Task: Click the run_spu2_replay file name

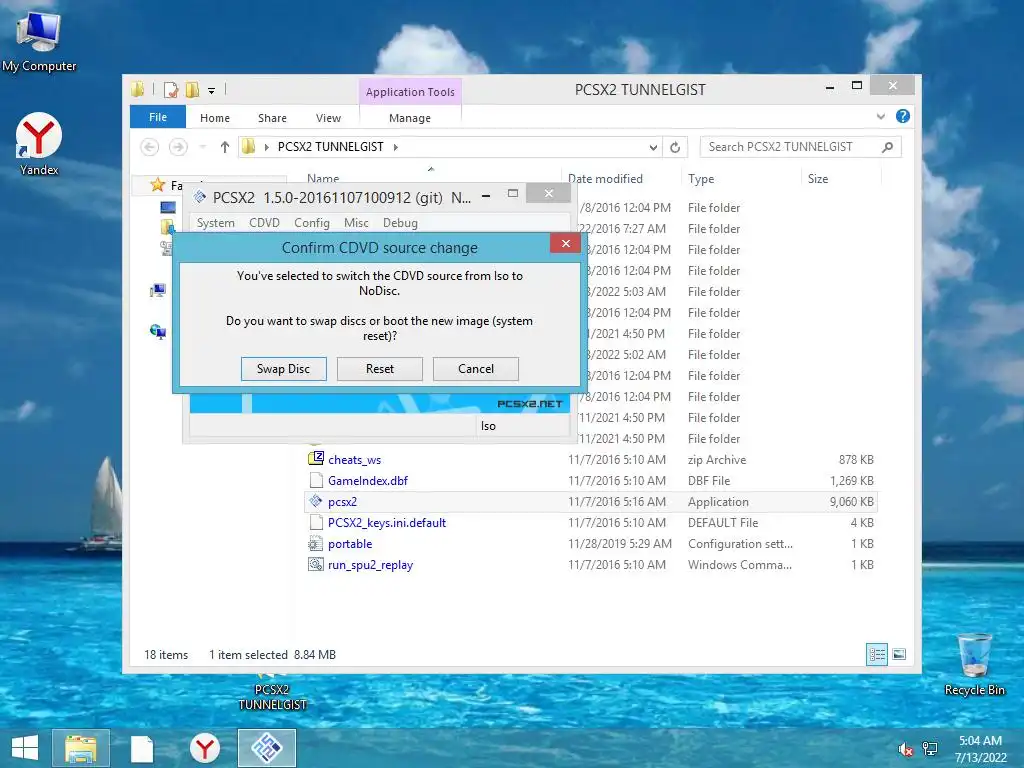Action: [370, 565]
